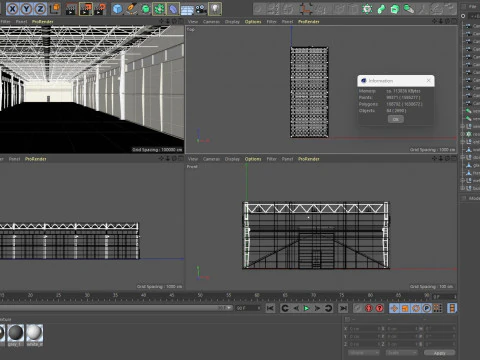Click the timeline layout icon
The width and height of the screenshot is (480, 360).
tap(452, 308)
